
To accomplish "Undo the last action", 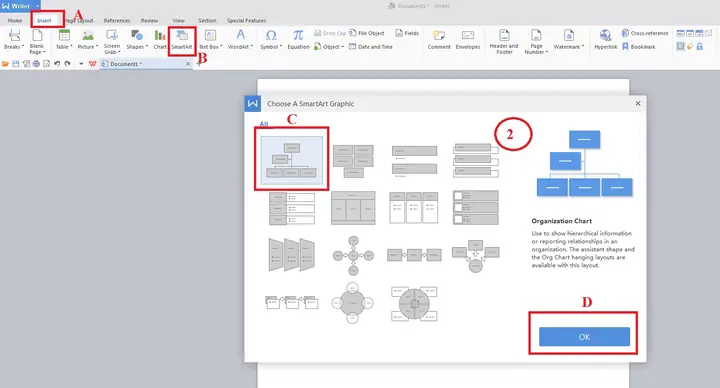I will [57, 64].
